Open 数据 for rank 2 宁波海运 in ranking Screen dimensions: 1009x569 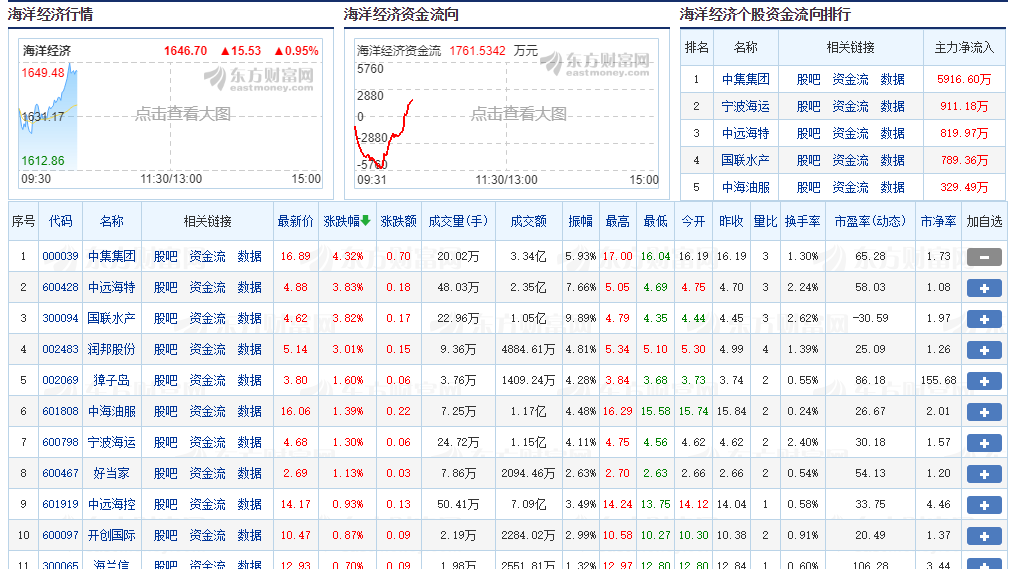(892, 106)
